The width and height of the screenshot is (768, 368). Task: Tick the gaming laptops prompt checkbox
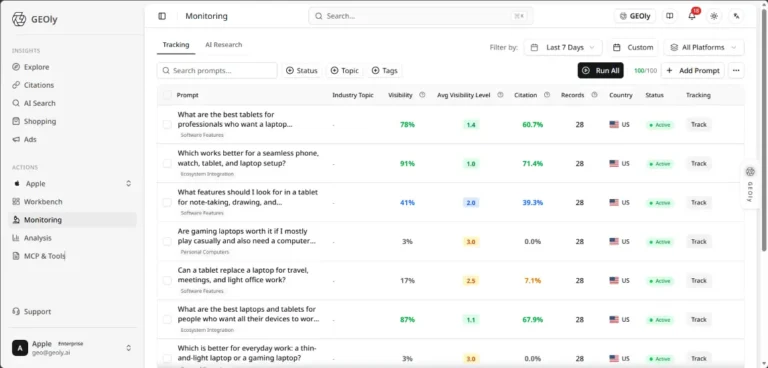click(x=168, y=242)
